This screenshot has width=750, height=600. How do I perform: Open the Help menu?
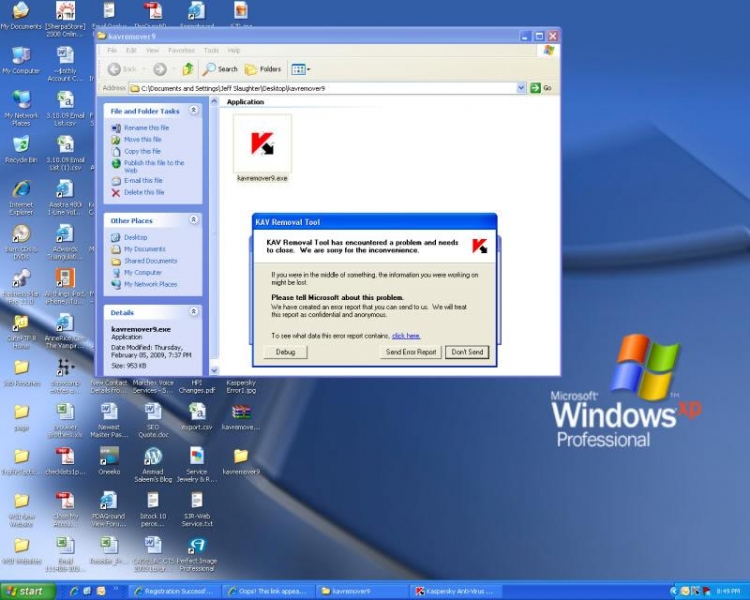(x=234, y=50)
